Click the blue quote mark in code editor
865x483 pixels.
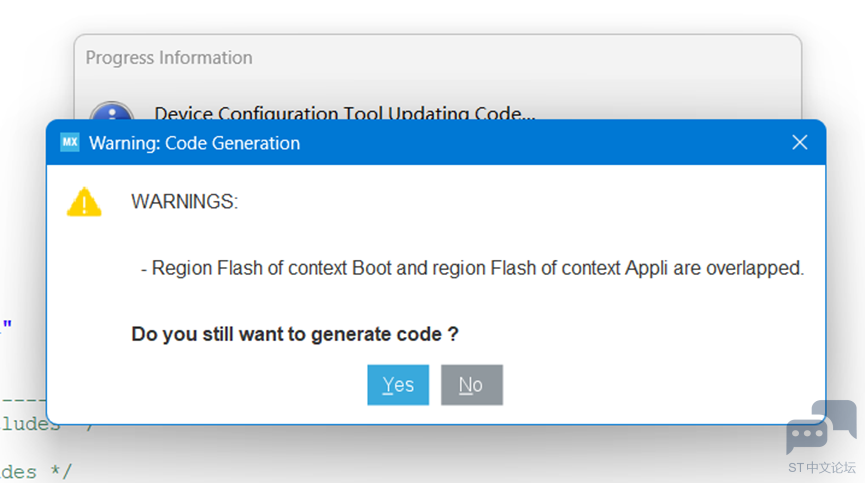(7, 325)
